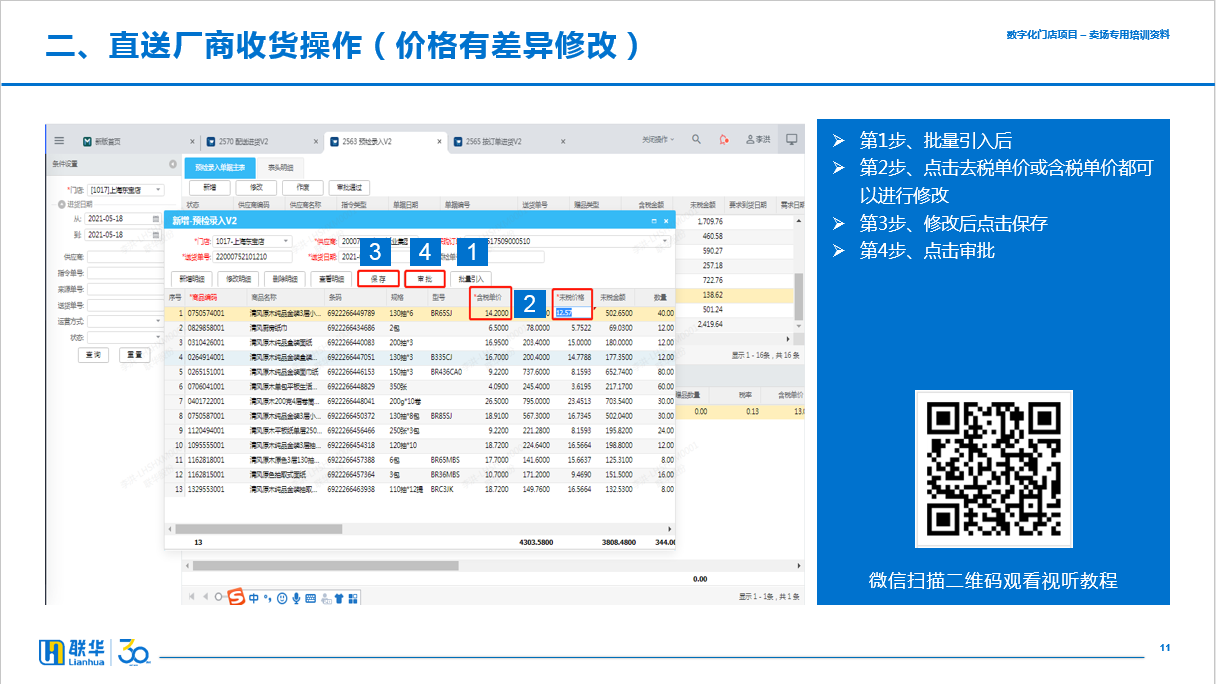Maximize the 新增-预检录入V2 dialog
This screenshot has width=1216, height=684.
tap(654, 220)
